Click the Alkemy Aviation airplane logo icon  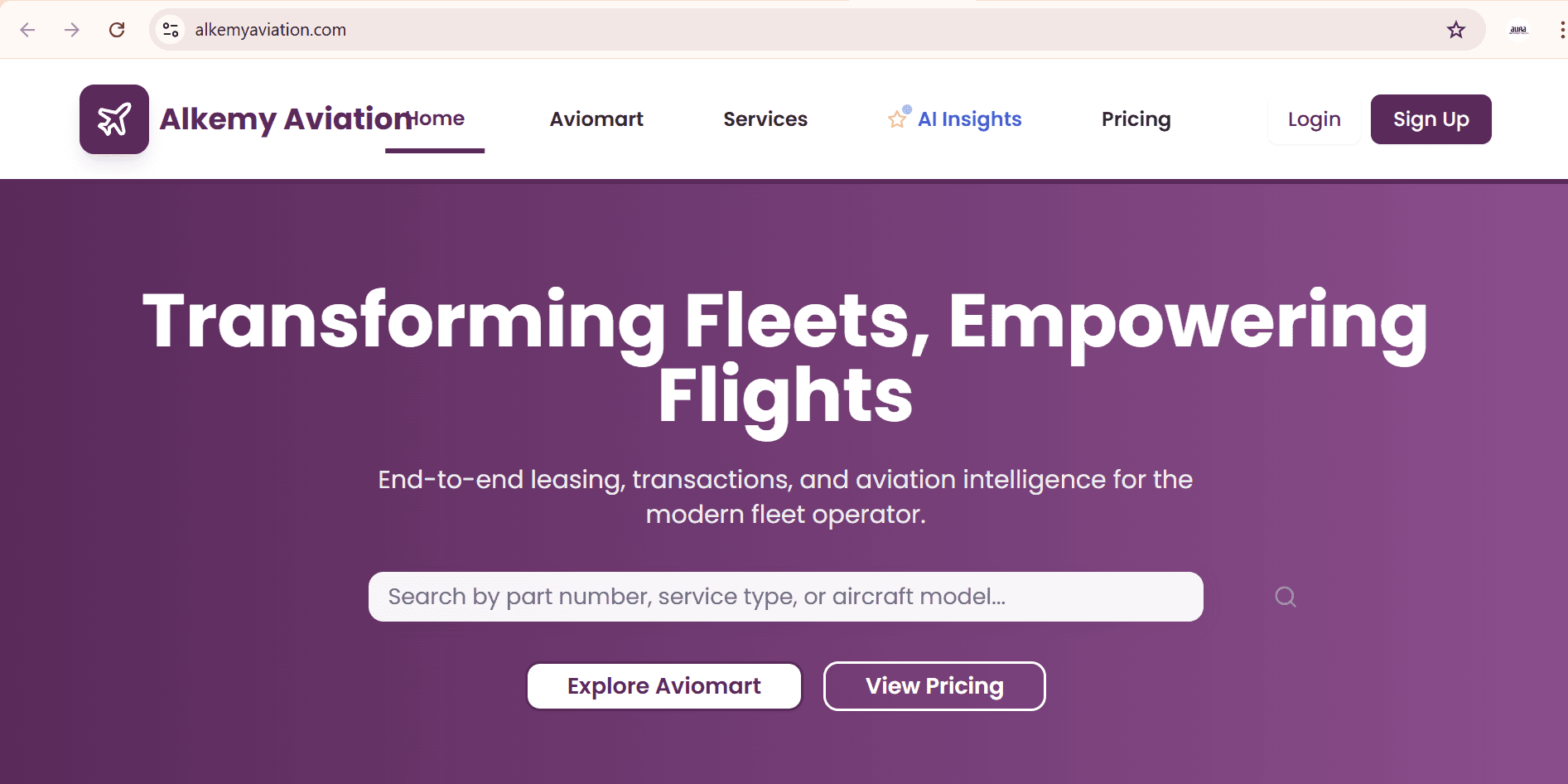[114, 119]
